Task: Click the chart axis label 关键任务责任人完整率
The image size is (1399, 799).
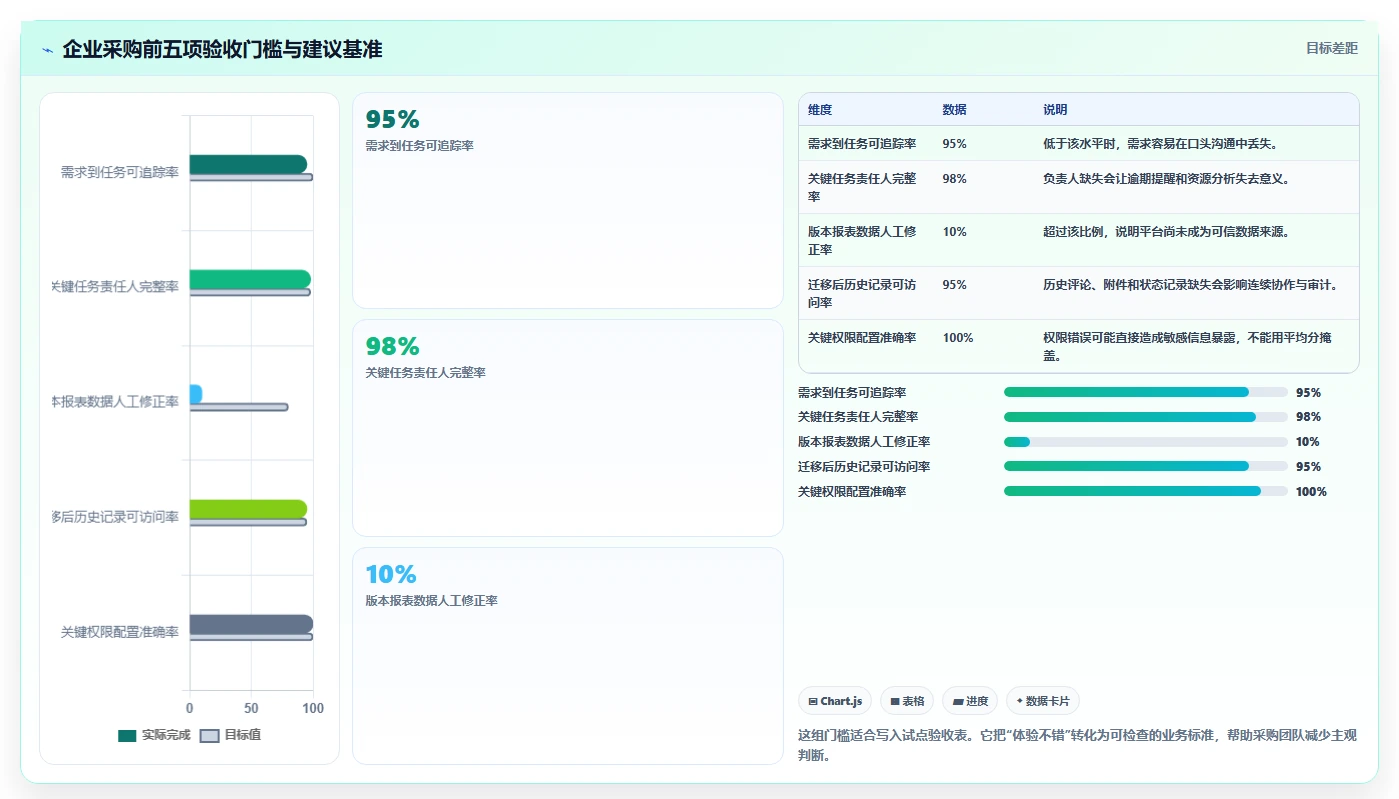Action: (115, 287)
